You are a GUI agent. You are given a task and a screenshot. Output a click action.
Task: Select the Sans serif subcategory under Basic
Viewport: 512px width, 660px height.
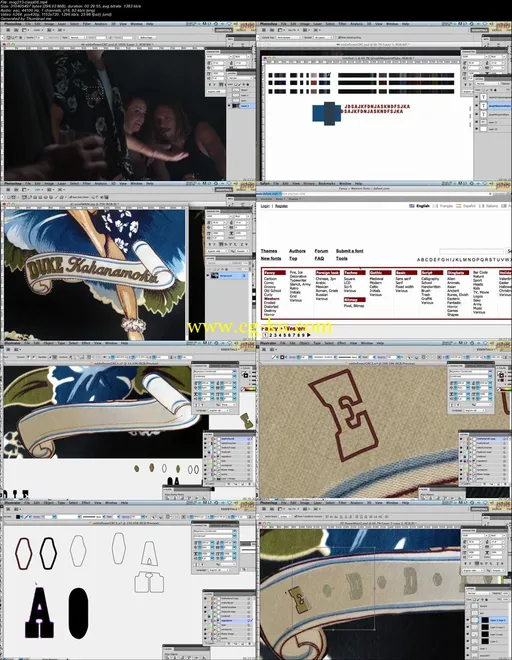403,279
